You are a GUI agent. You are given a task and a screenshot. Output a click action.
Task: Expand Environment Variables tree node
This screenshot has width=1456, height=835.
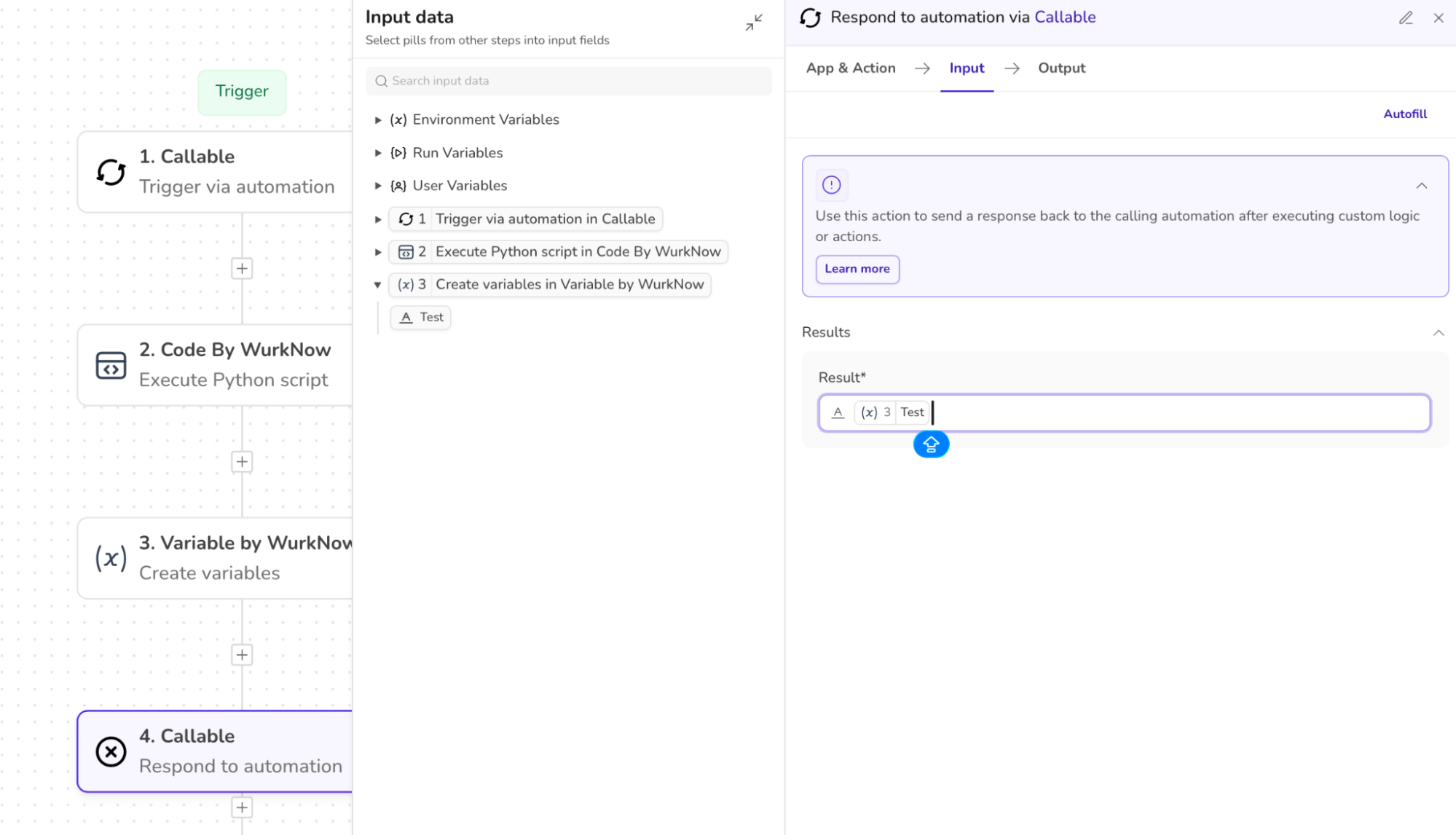[x=378, y=119]
